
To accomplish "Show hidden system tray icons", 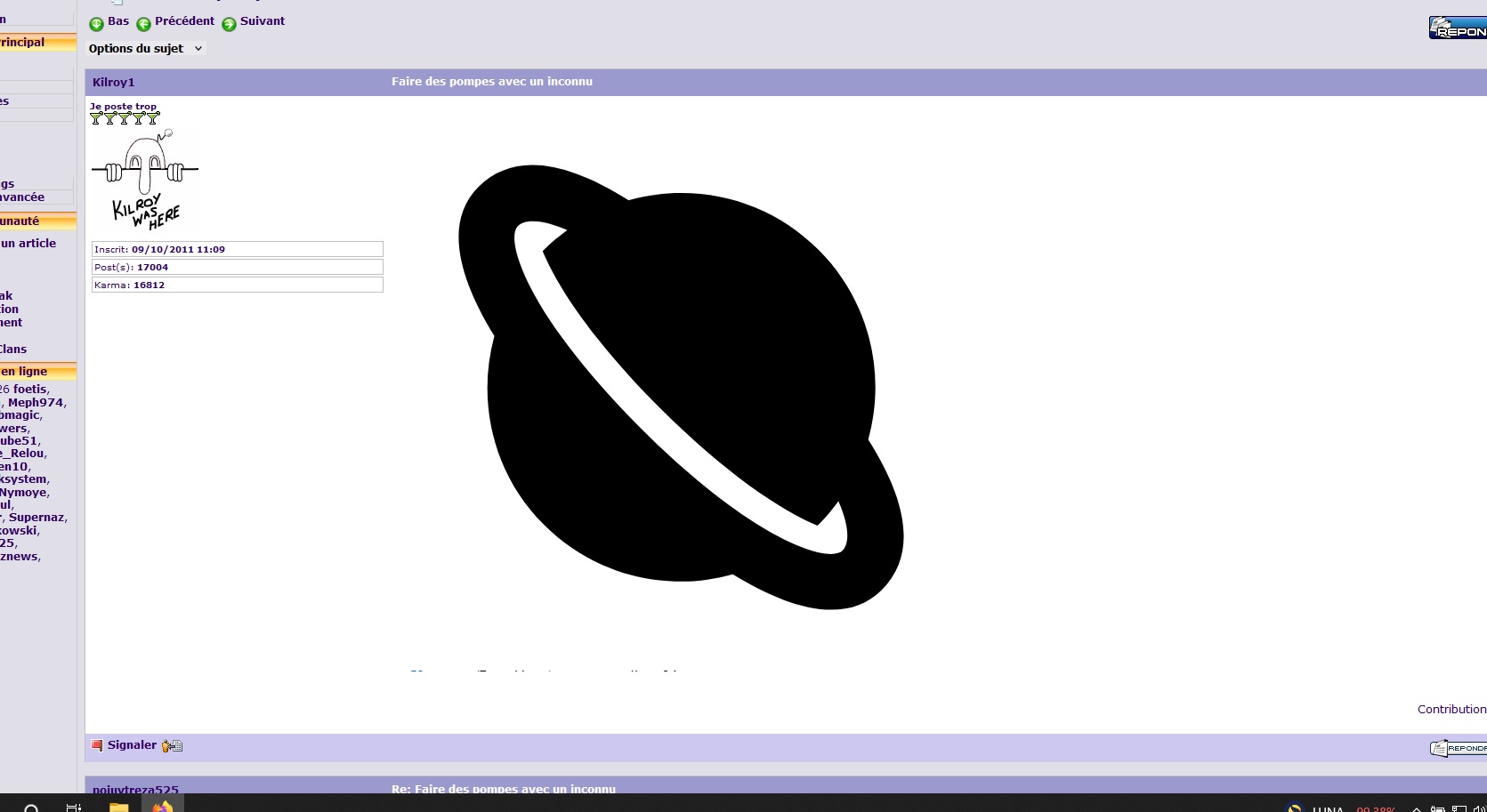I will [x=1417, y=808].
